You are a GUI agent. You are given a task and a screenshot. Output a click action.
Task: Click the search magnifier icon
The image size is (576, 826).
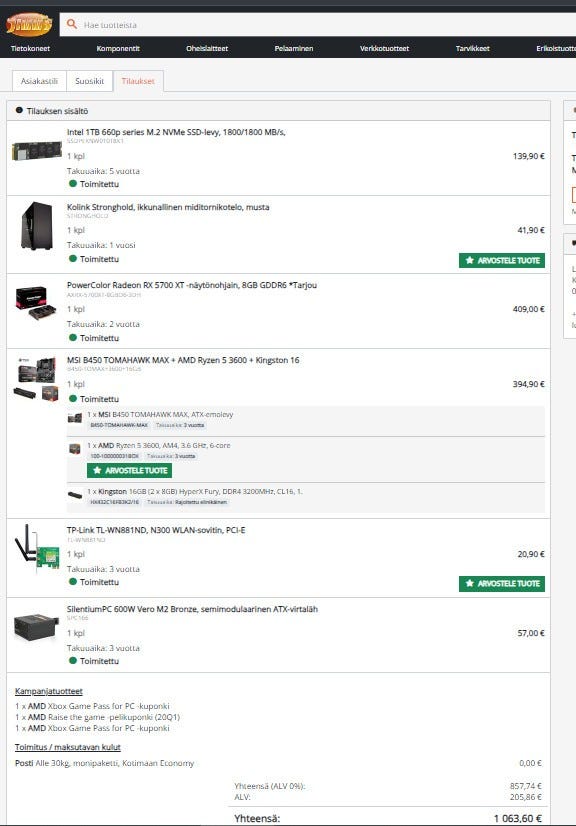pos(72,24)
